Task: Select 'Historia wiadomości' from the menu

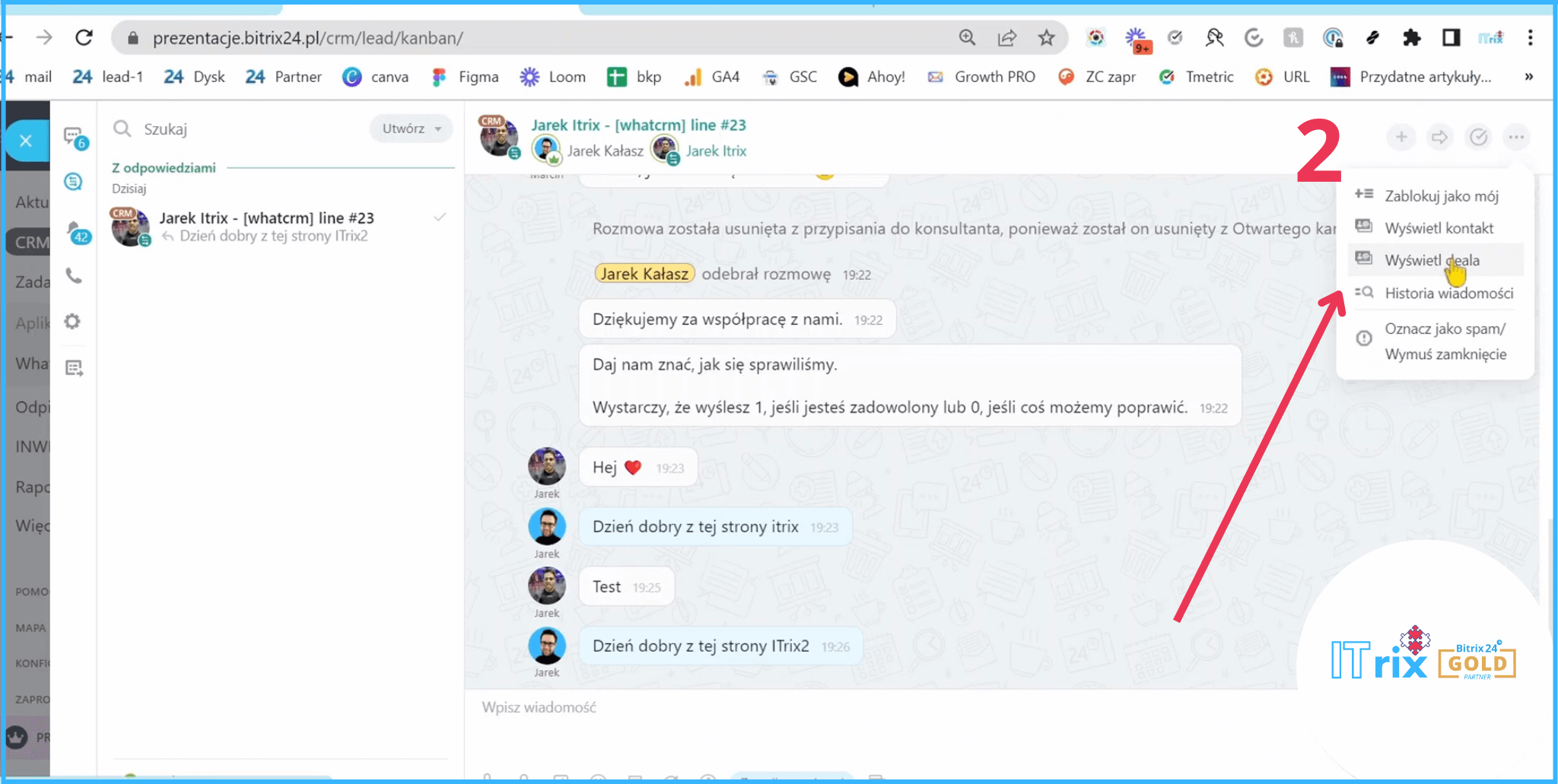Action: (x=1448, y=294)
